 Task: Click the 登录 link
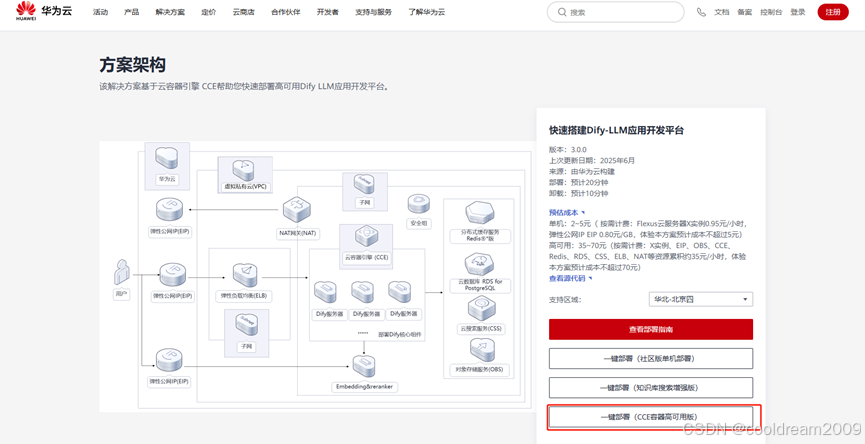[x=797, y=12]
